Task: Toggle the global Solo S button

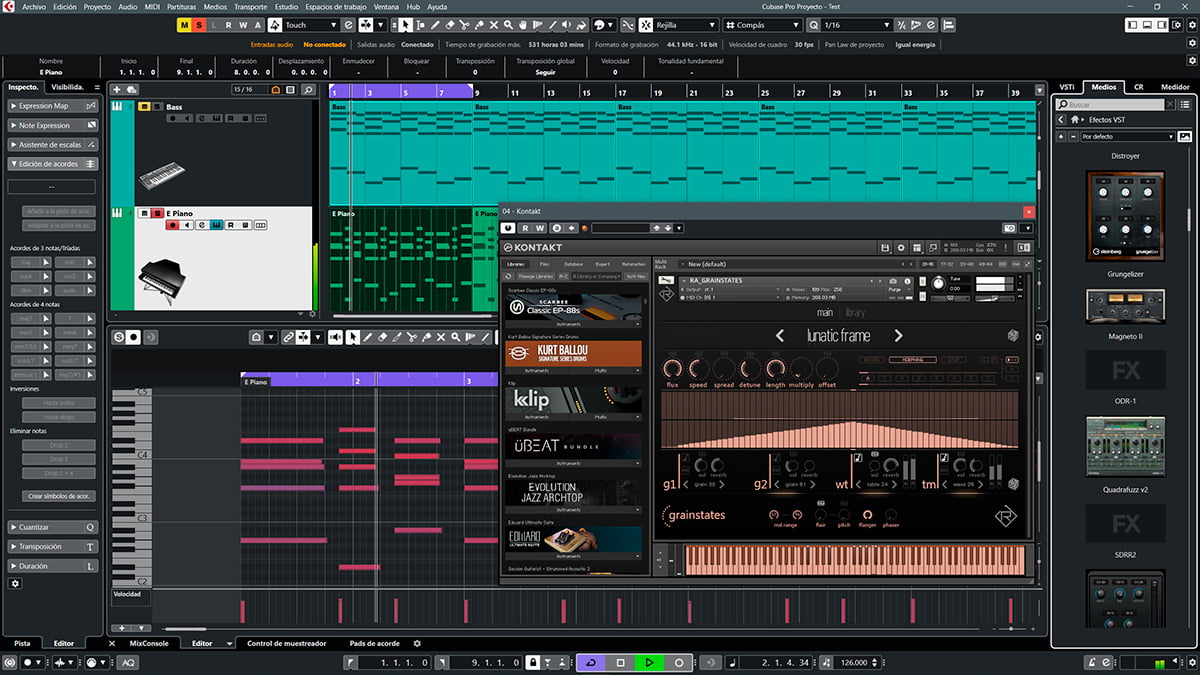Action: point(200,25)
